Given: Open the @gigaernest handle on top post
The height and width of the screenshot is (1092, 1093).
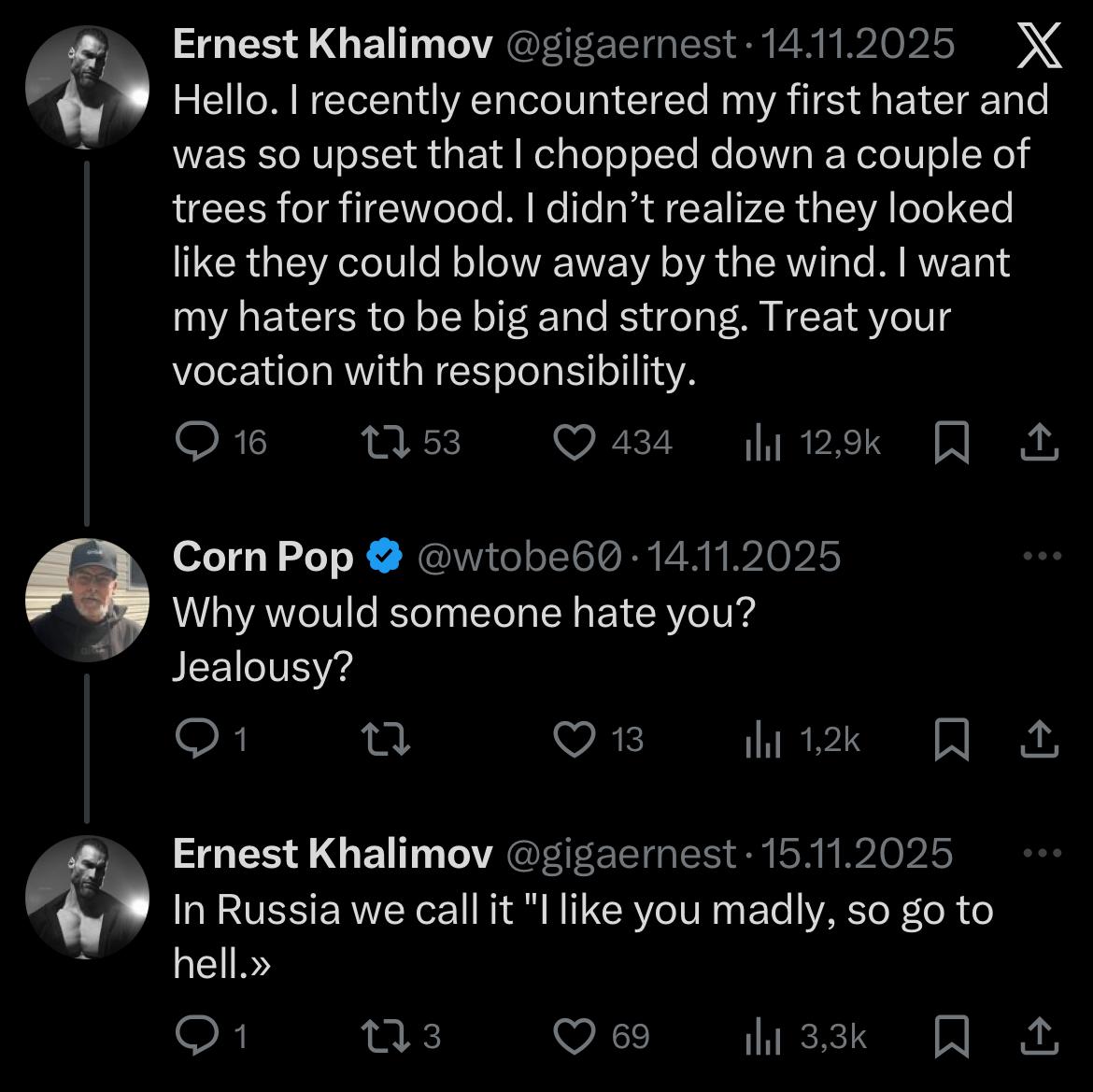Looking at the screenshot, I should click(x=620, y=44).
